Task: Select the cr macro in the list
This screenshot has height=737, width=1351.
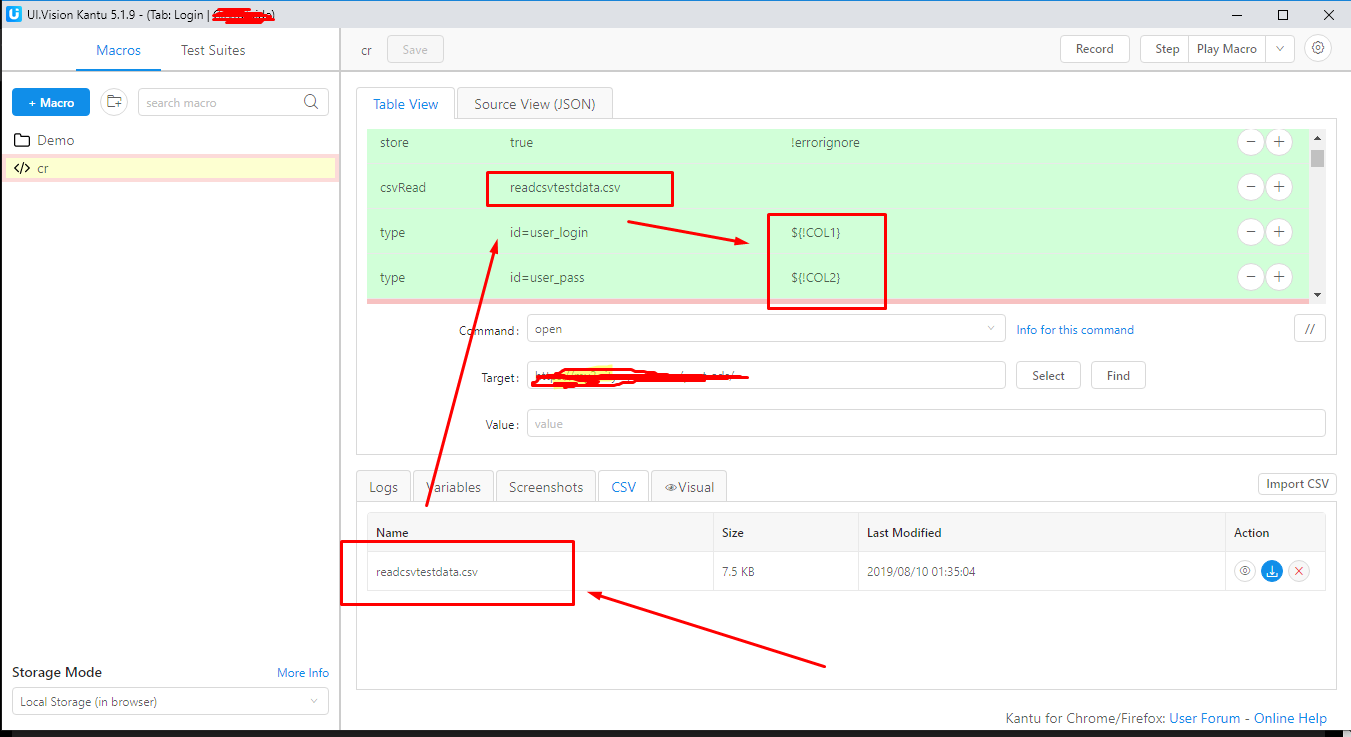Action: pos(170,168)
